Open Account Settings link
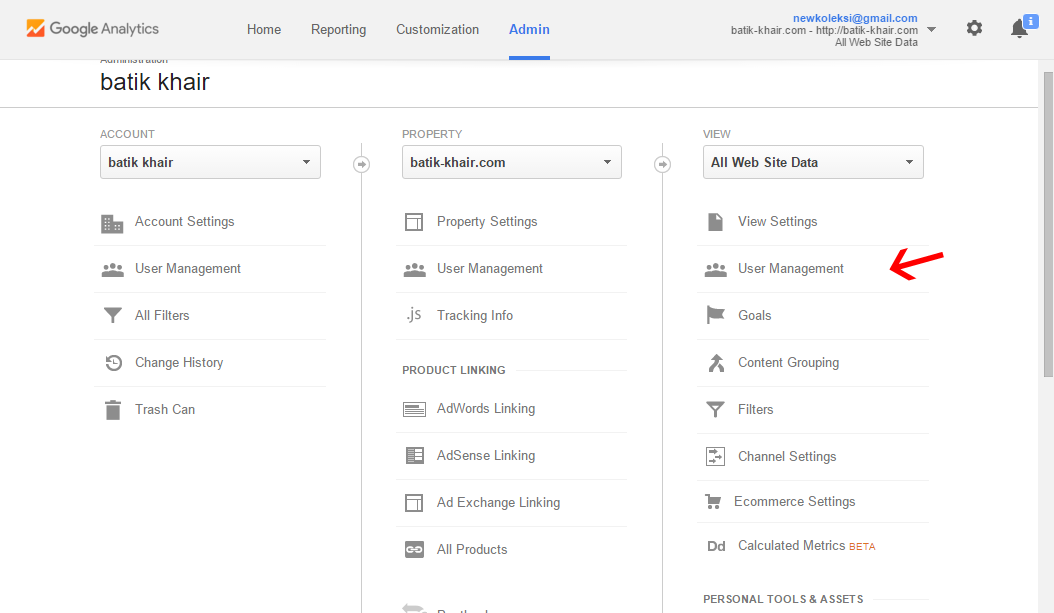 click(185, 222)
